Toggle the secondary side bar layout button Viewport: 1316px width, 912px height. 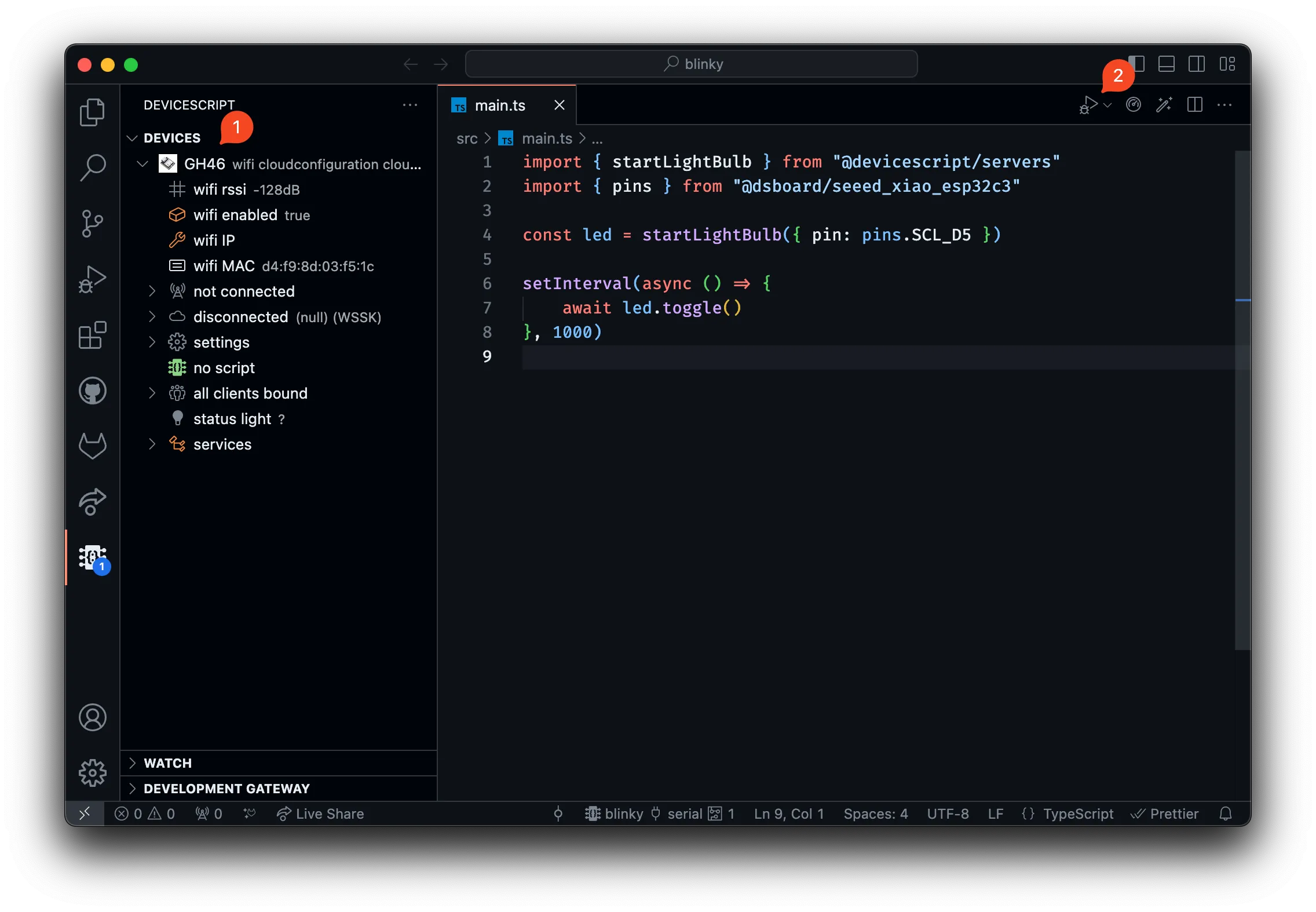pyautogui.click(x=1196, y=64)
